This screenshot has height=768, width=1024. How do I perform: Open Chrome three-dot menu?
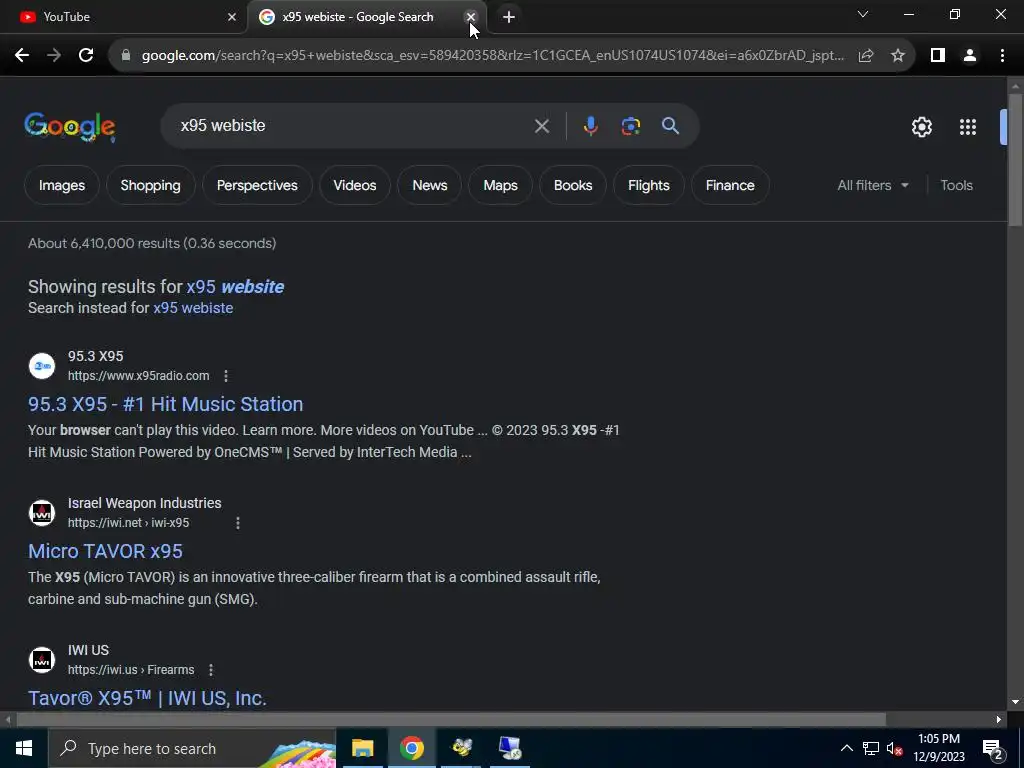coord(1002,56)
